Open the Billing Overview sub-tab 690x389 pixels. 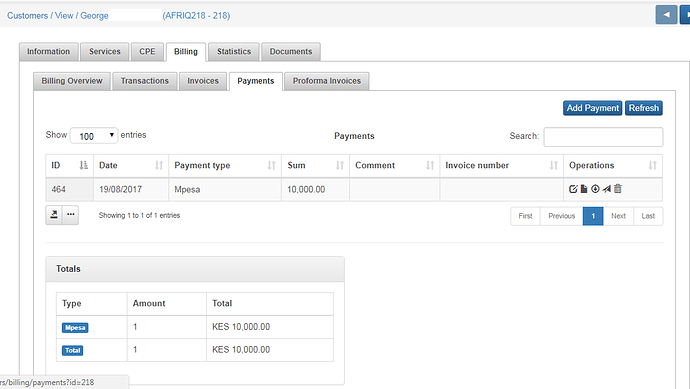[x=72, y=81]
